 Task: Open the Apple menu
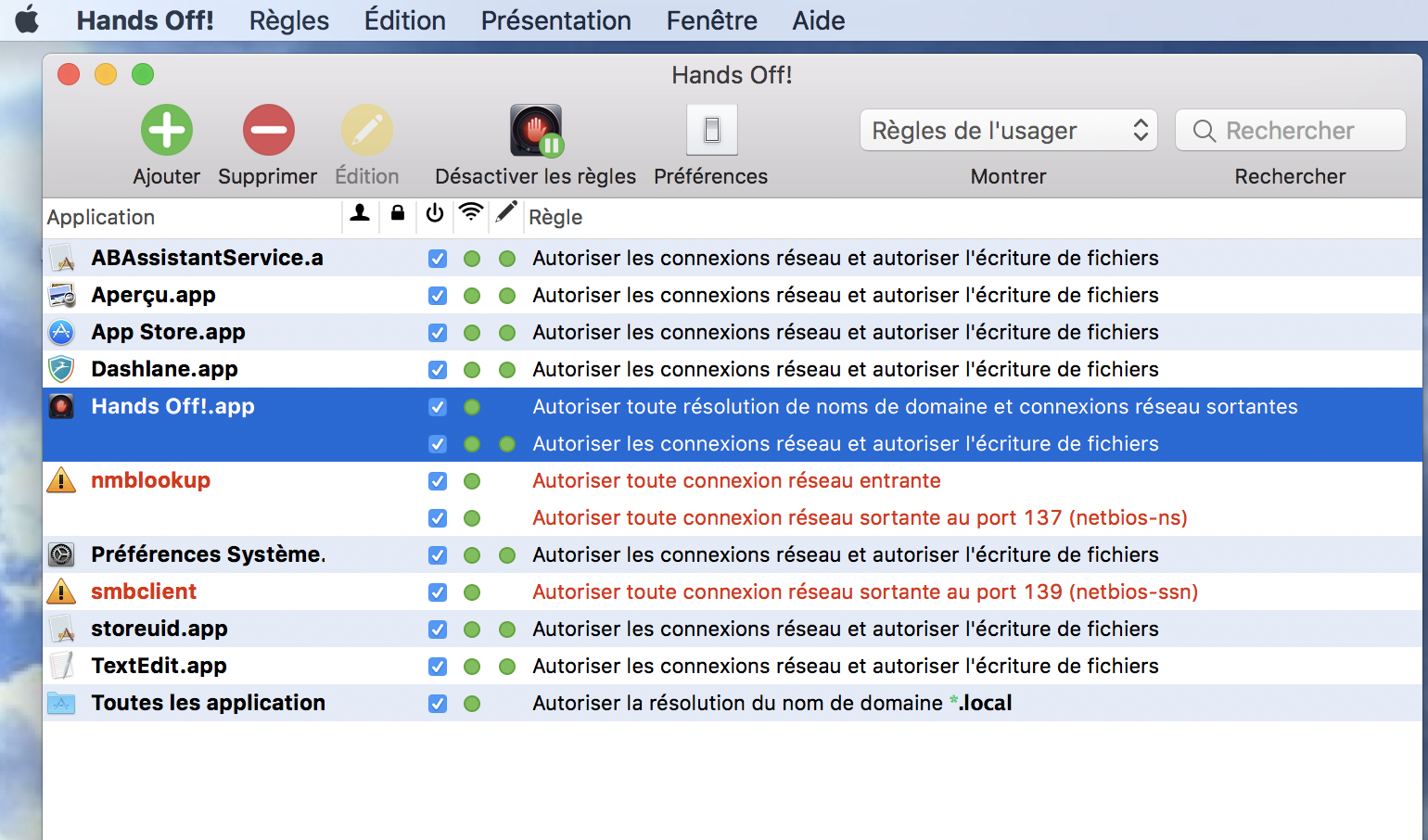pos(27,19)
